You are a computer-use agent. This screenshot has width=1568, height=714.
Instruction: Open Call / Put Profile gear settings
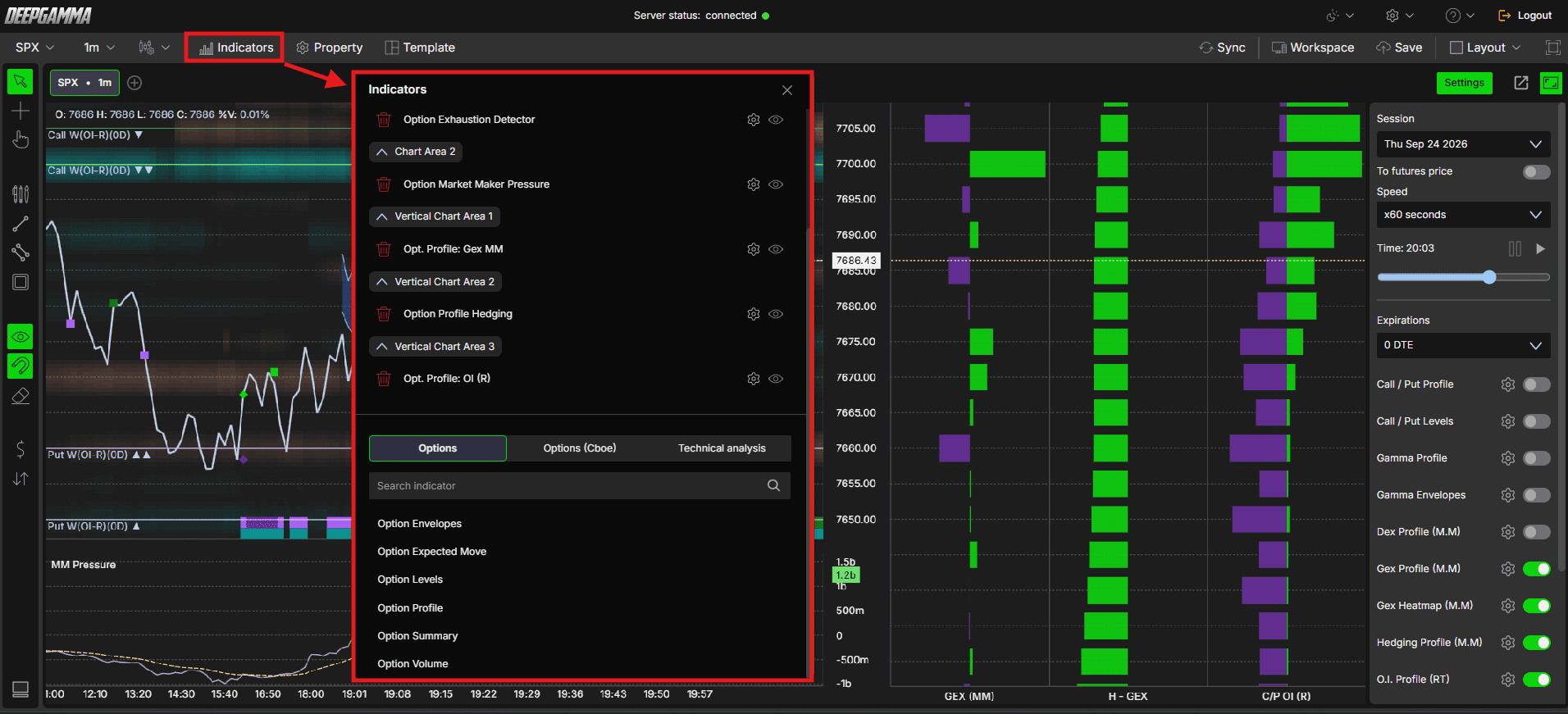[x=1507, y=384]
